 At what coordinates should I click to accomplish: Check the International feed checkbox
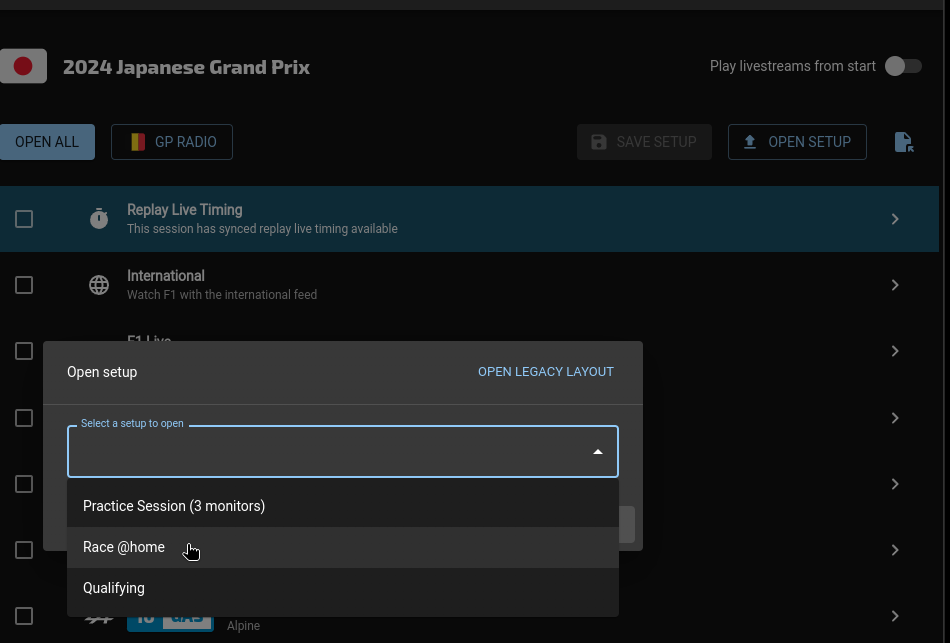(24, 285)
